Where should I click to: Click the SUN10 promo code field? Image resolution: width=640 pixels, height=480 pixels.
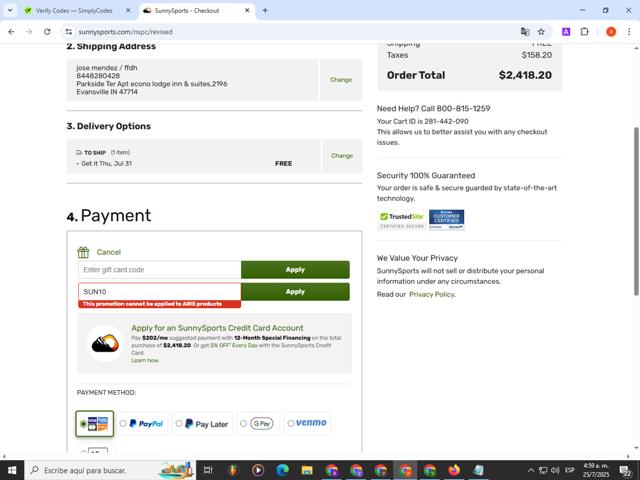pyautogui.click(x=160, y=291)
